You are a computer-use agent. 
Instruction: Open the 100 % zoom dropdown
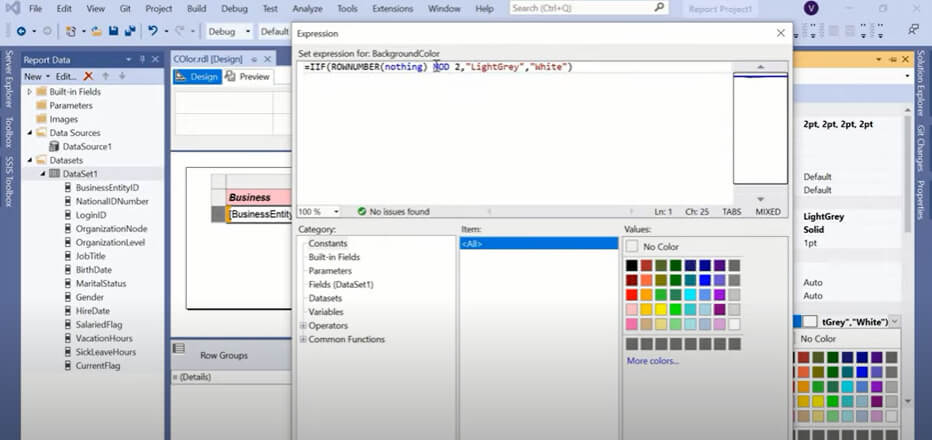[x=335, y=212]
